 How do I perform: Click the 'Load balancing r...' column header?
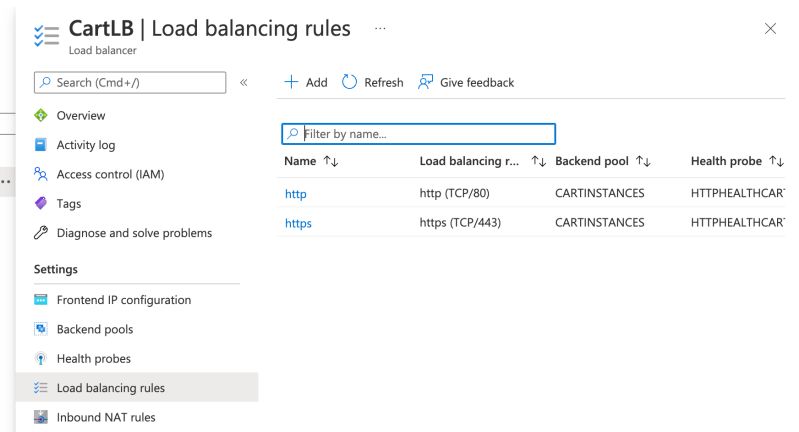click(x=469, y=161)
